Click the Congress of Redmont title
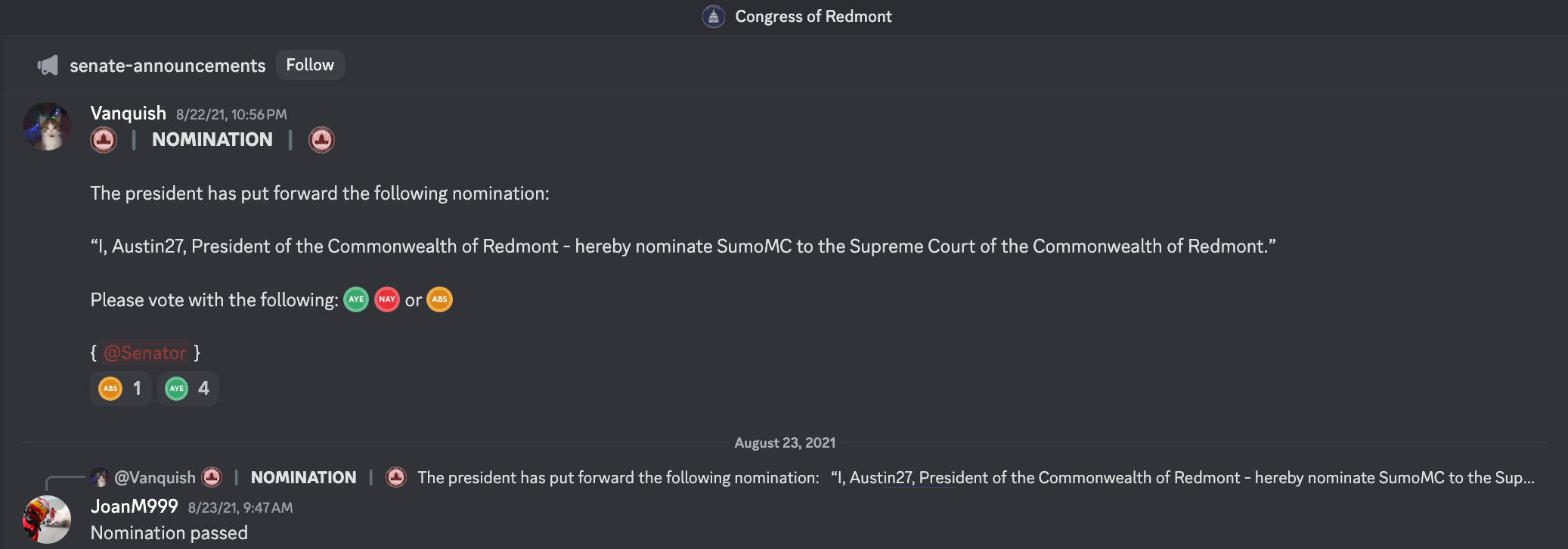The width and height of the screenshot is (1568, 549). (x=813, y=17)
